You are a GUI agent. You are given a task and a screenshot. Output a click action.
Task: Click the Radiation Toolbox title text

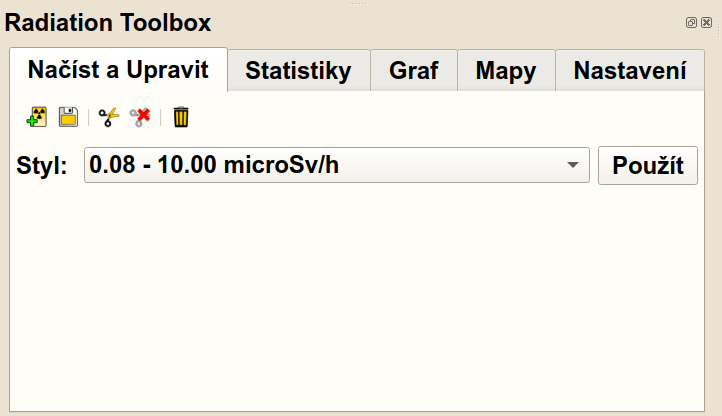click(108, 23)
